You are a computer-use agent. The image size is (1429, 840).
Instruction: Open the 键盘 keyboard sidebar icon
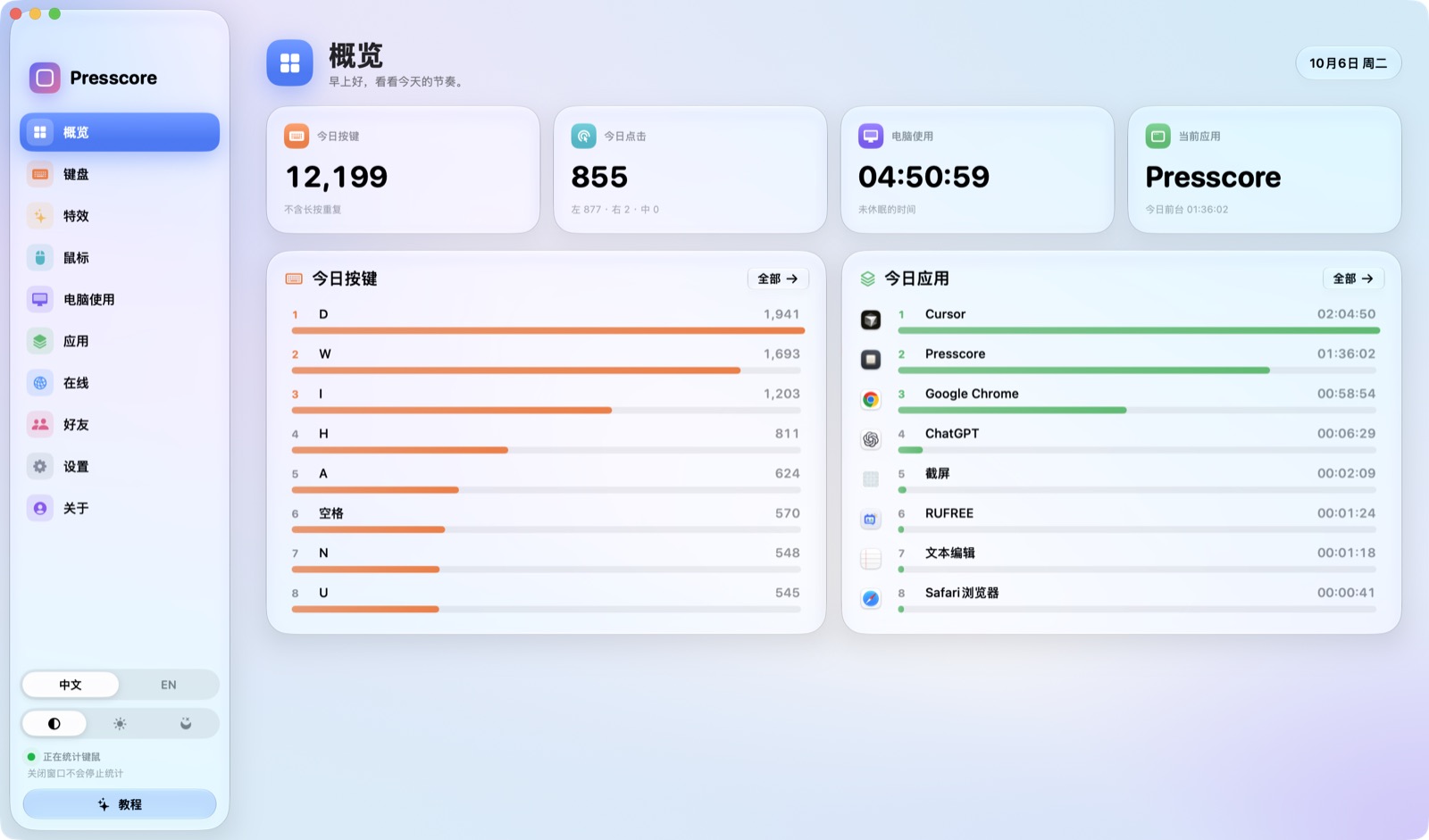tap(40, 174)
